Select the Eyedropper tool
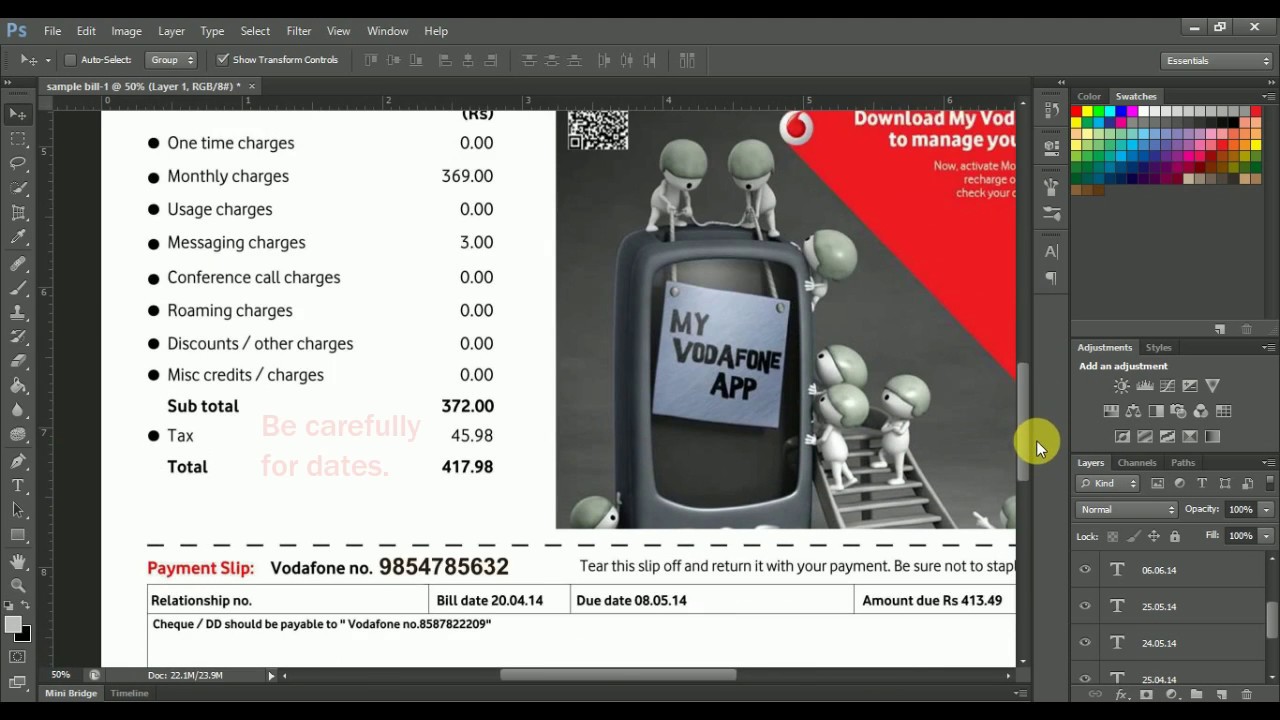1280x720 pixels. coord(18,238)
